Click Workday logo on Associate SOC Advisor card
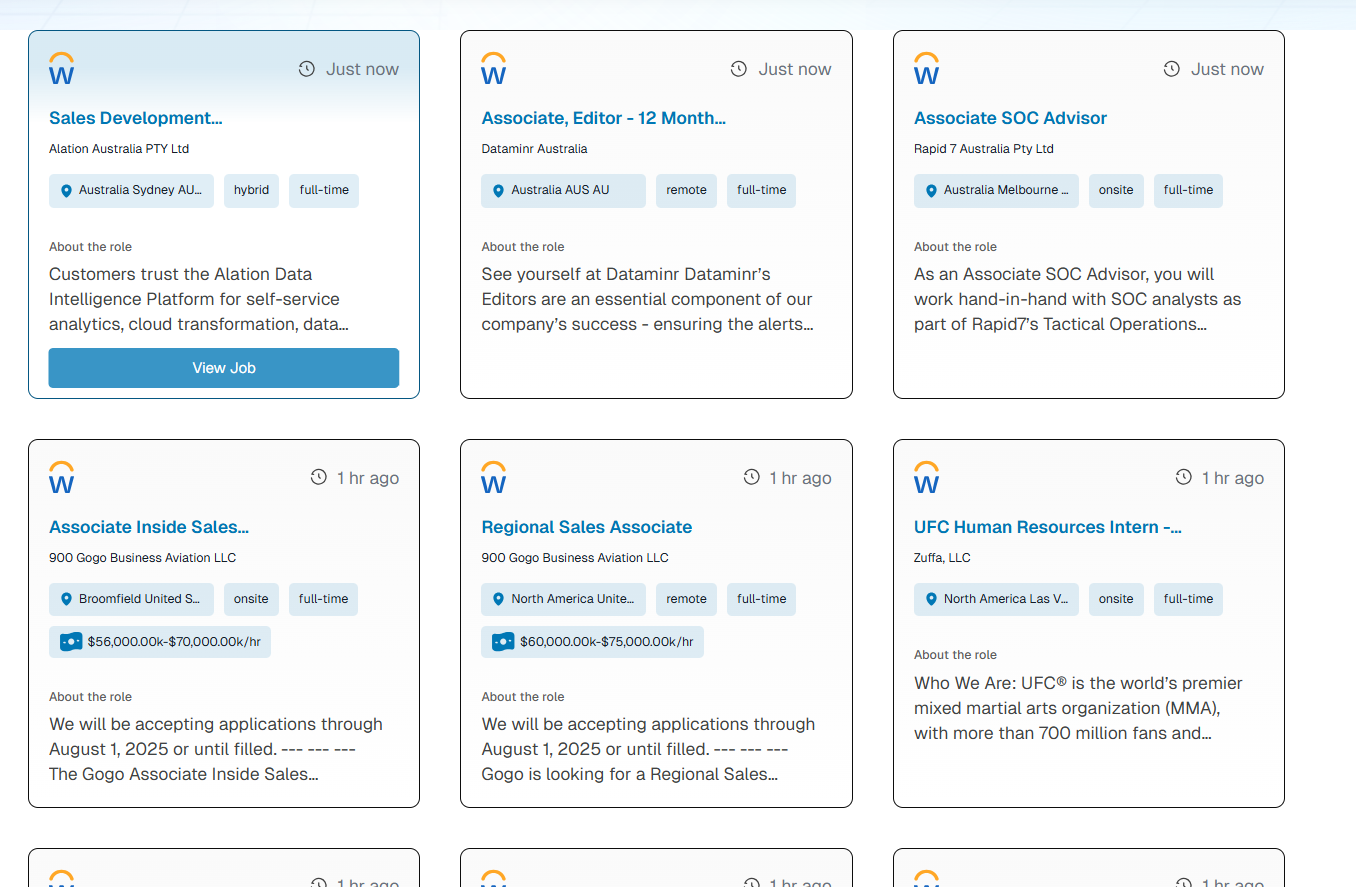This screenshot has height=887, width=1356. pyautogui.click(x=927, y=68)
